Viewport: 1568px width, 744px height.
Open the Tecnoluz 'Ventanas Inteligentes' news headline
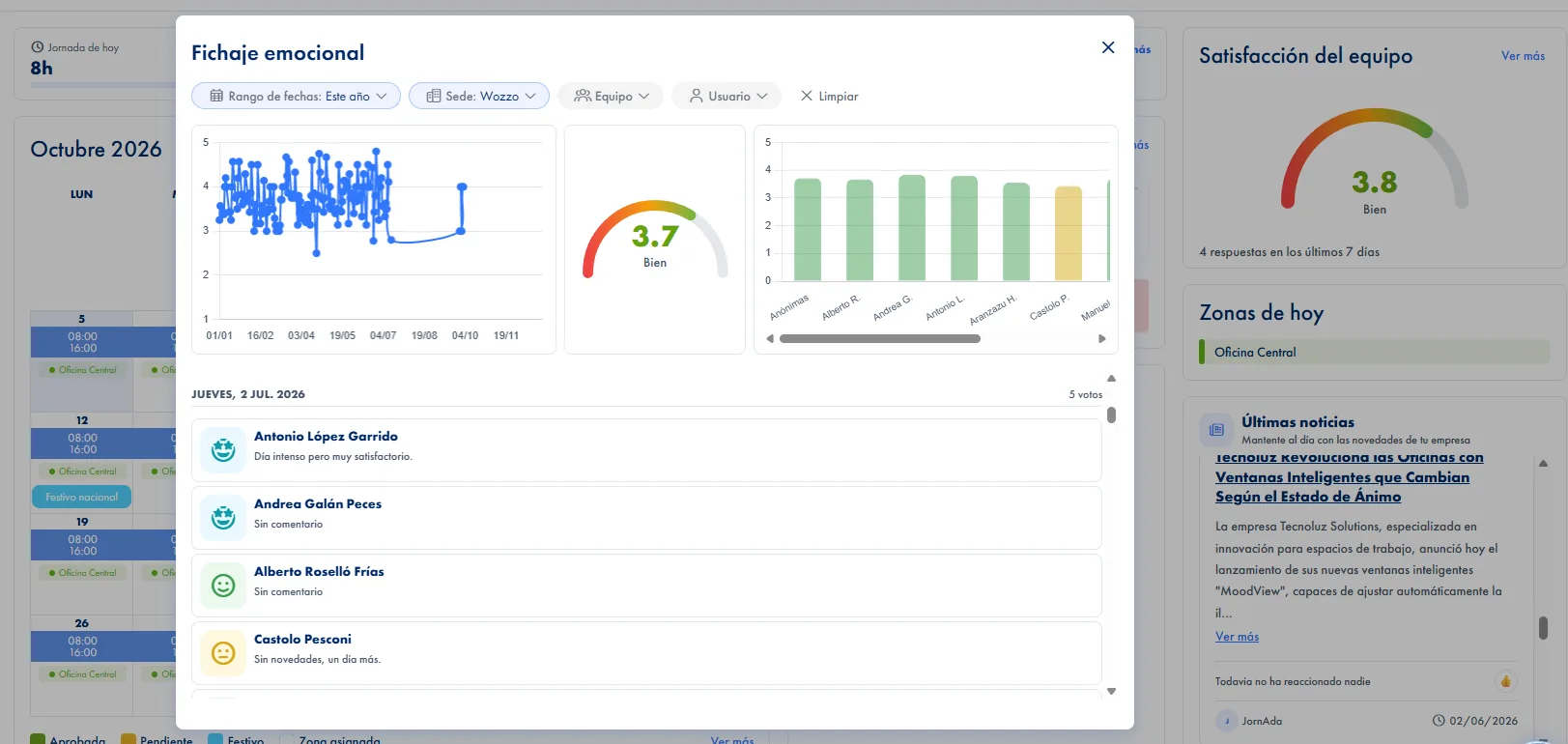1350,477
